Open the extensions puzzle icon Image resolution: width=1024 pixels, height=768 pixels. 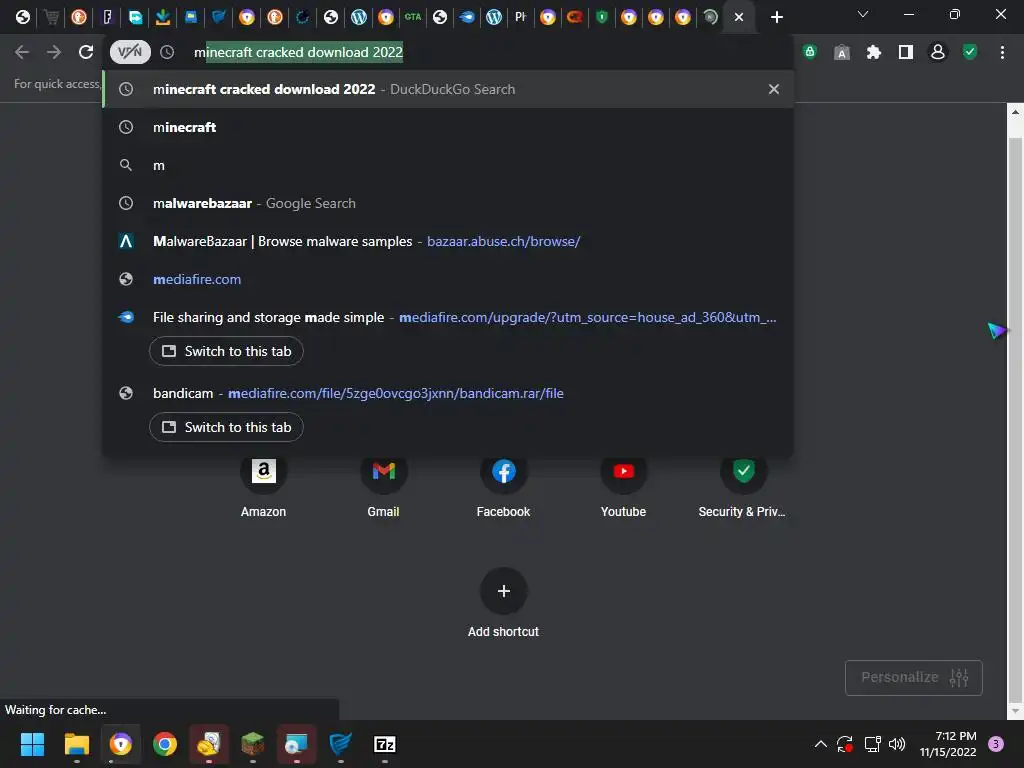[x=874, y=52]
